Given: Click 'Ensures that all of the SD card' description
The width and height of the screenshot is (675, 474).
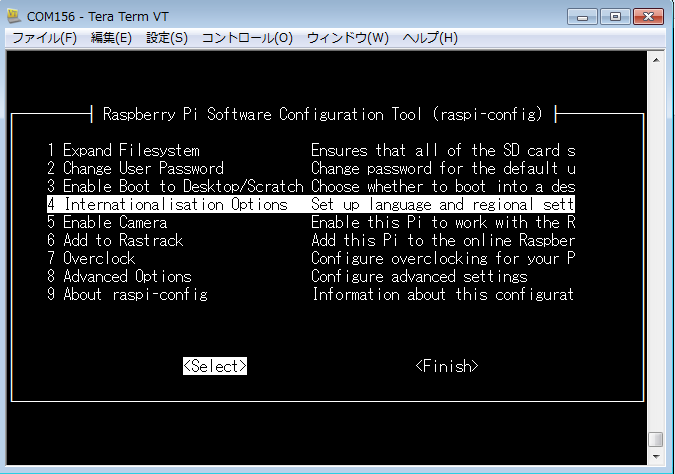Looking at the screenshot, I should [x=443, y=150].
